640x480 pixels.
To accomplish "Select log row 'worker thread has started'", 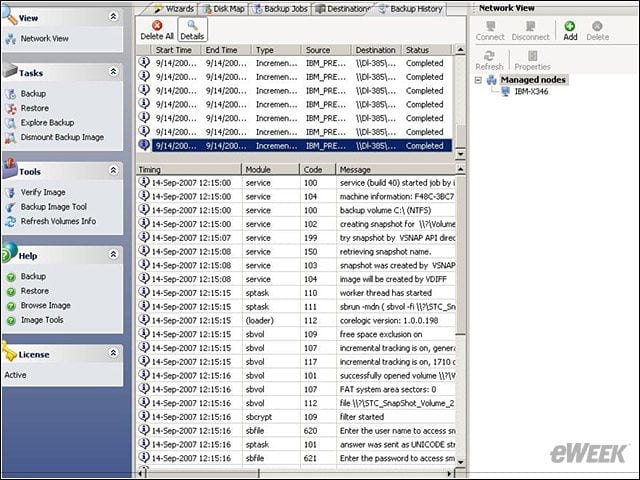I will (296, 293).
